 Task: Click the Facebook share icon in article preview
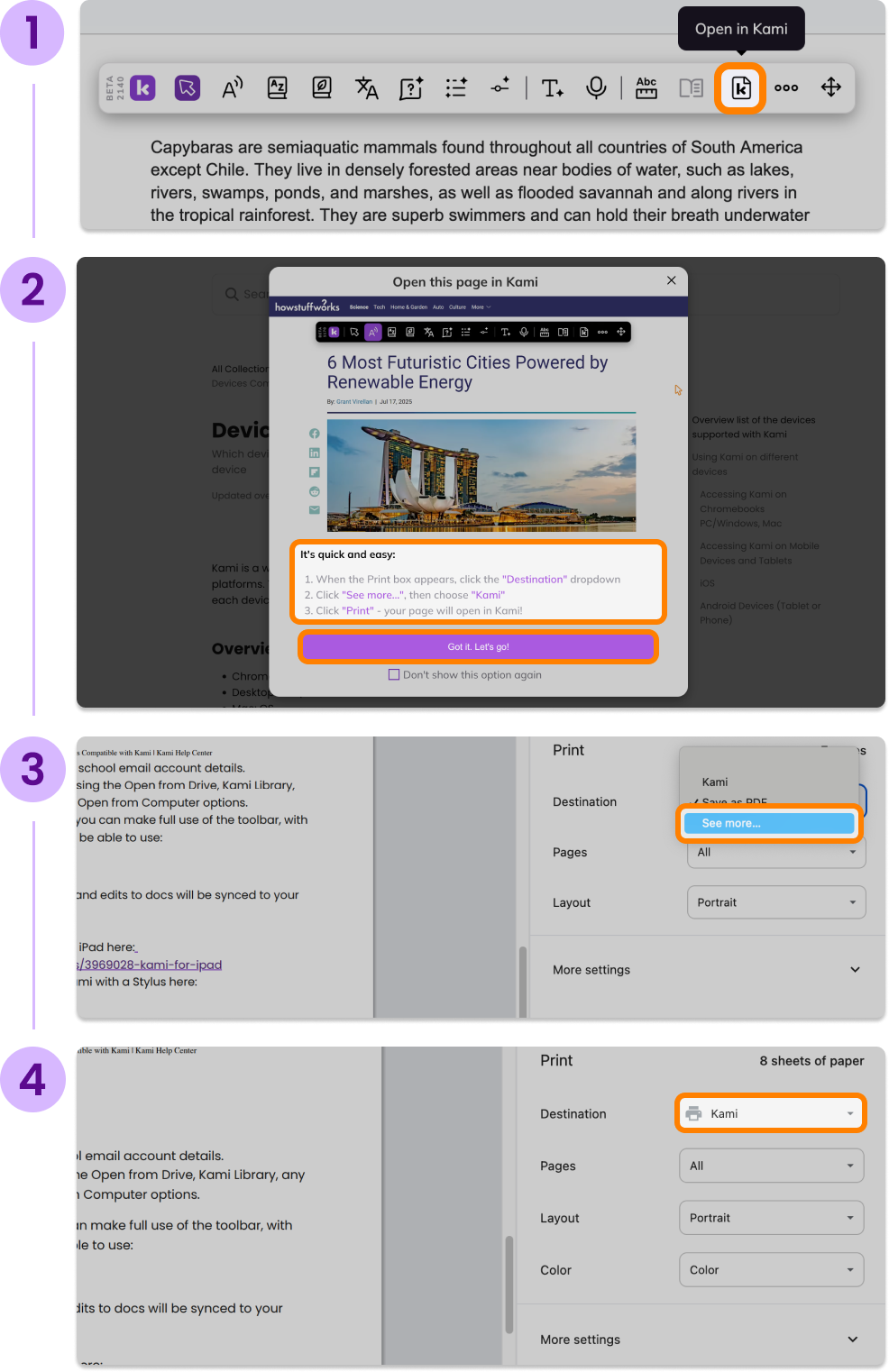[315, 434]
